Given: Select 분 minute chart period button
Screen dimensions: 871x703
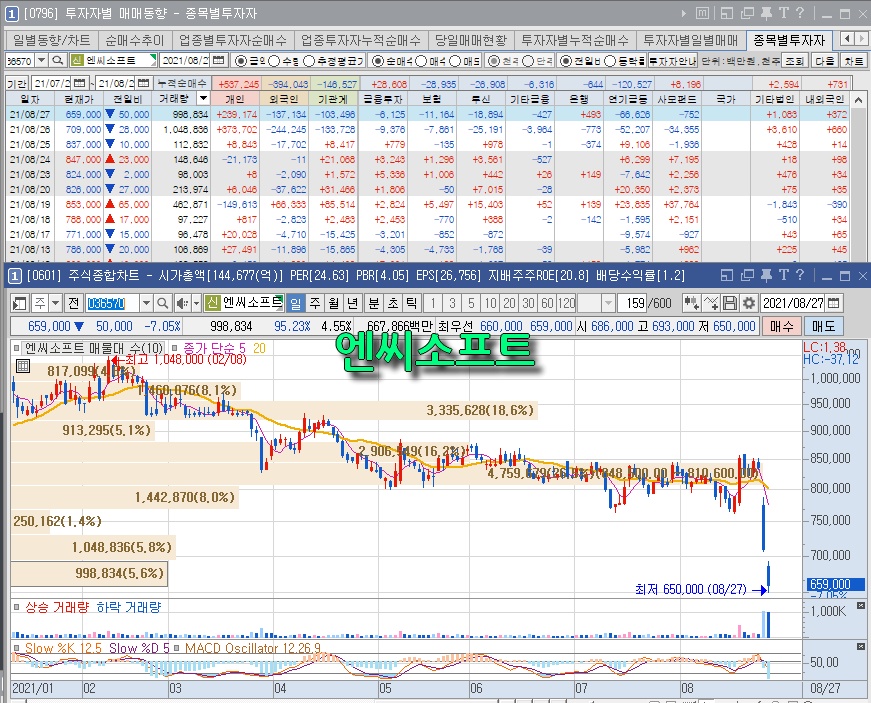Looking at the screenshot, I should coord(374,303).
